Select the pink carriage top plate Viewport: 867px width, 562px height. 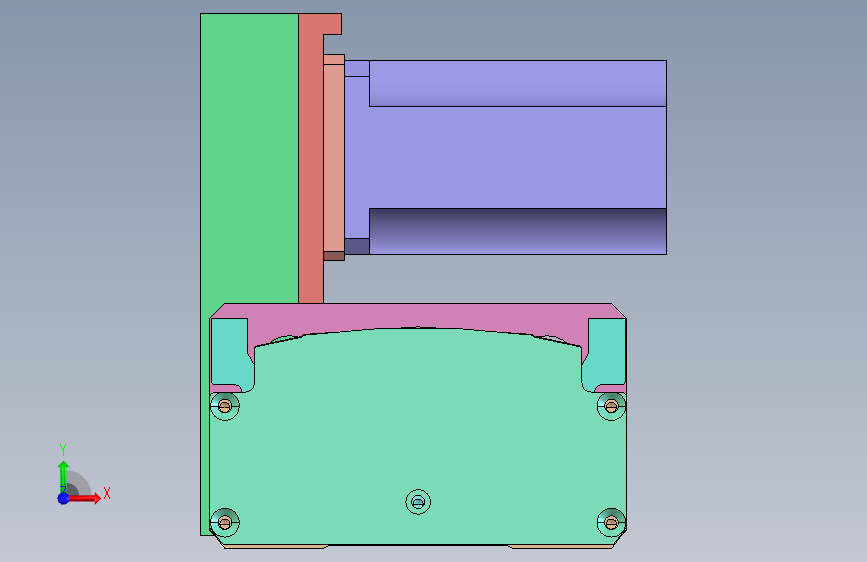point(417,315)
